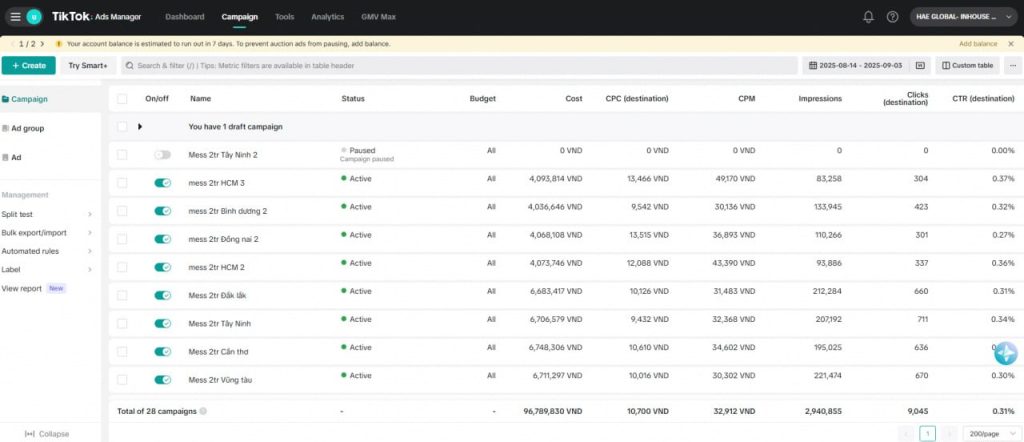Viewport: 1024px width, 442px height.
Task: Enable the Mess 2tr Tây Ninh 2 campaign
Action: pos(162,155)
